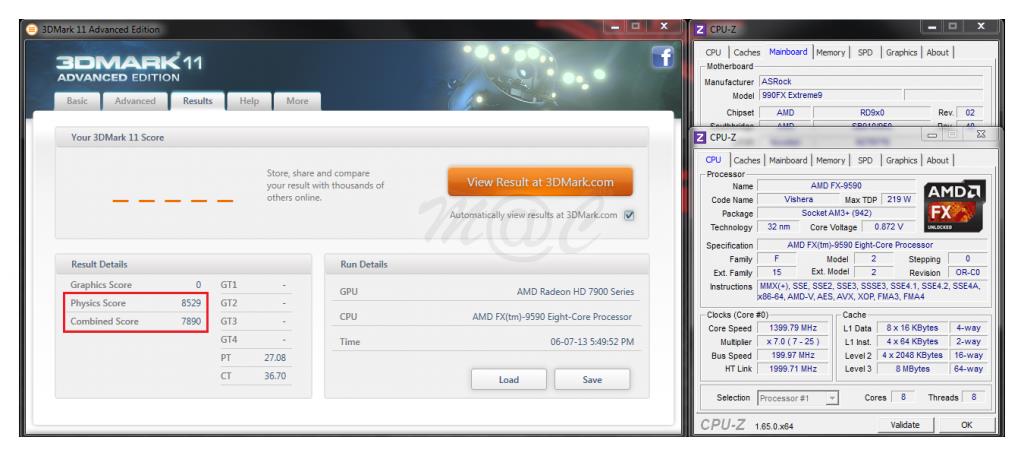The image size is (1024, 455).
Task: Click the Core Speed value 1399.79 MHz
Action: pyautogui.click(x=790, y=328)
